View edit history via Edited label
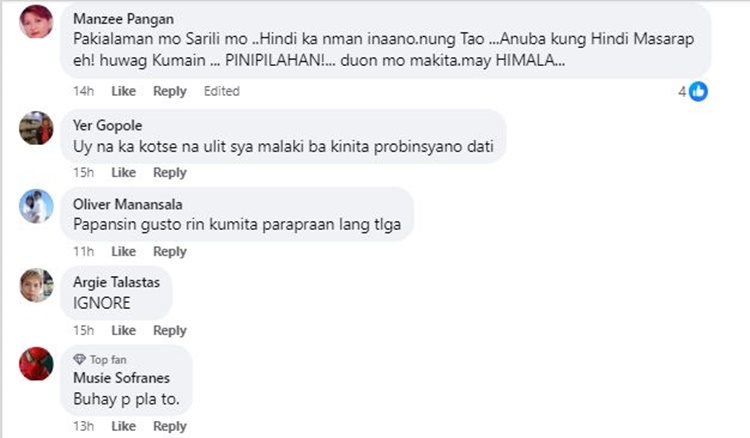The width and height of the screenshot is (750, 438). point(221,91)
